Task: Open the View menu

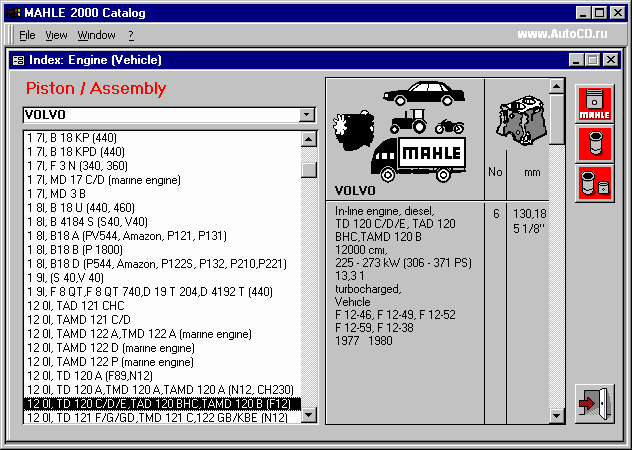Action: point(56,35)
